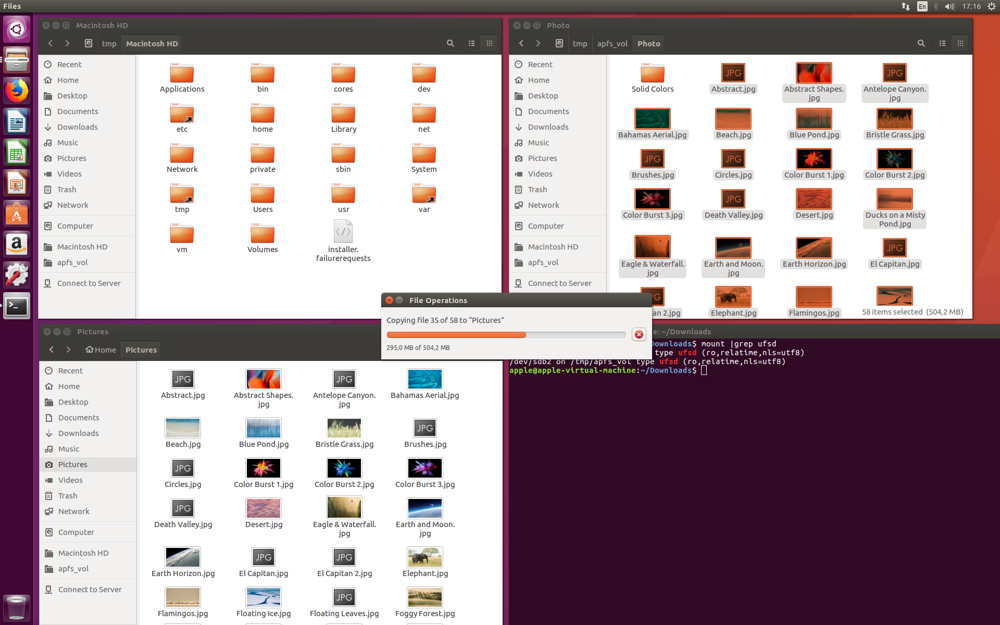This screenshot has width=1000, height=625.
Task: Open the clock menu showing 17:16
Action: click(971, 6)
